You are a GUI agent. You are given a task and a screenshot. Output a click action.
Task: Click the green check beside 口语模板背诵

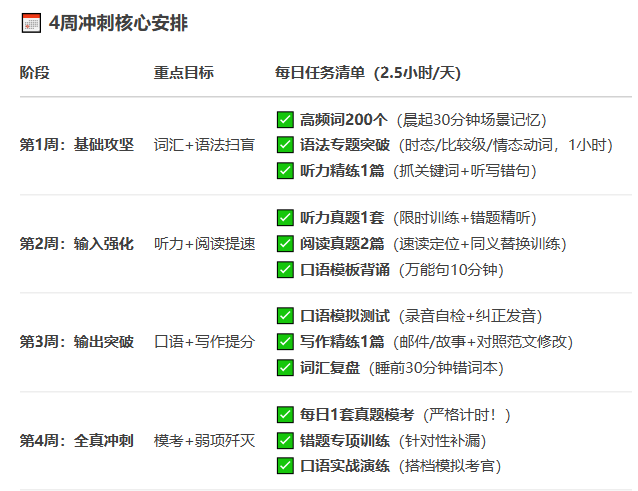click(285, 269)
